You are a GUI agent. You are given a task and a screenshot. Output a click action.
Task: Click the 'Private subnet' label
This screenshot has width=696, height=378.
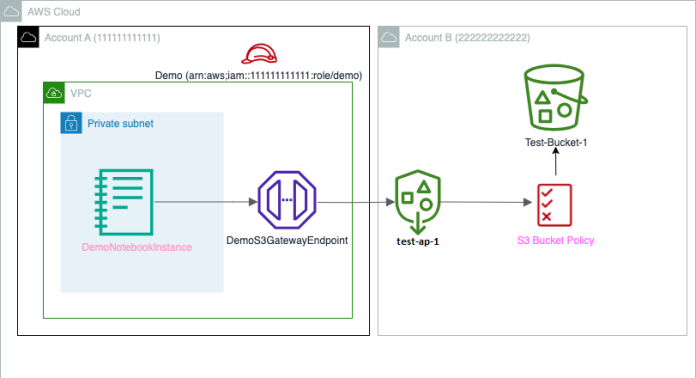point(120,123)
